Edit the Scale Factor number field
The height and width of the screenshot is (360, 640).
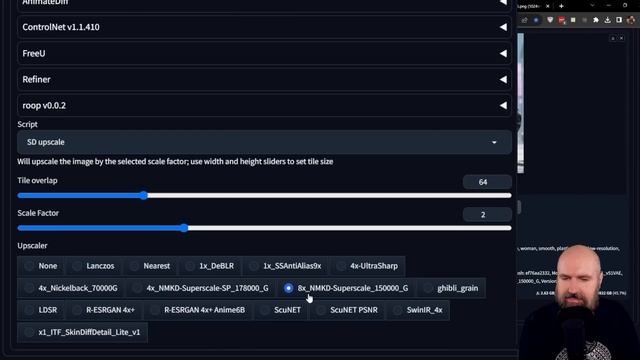[487, 215]
